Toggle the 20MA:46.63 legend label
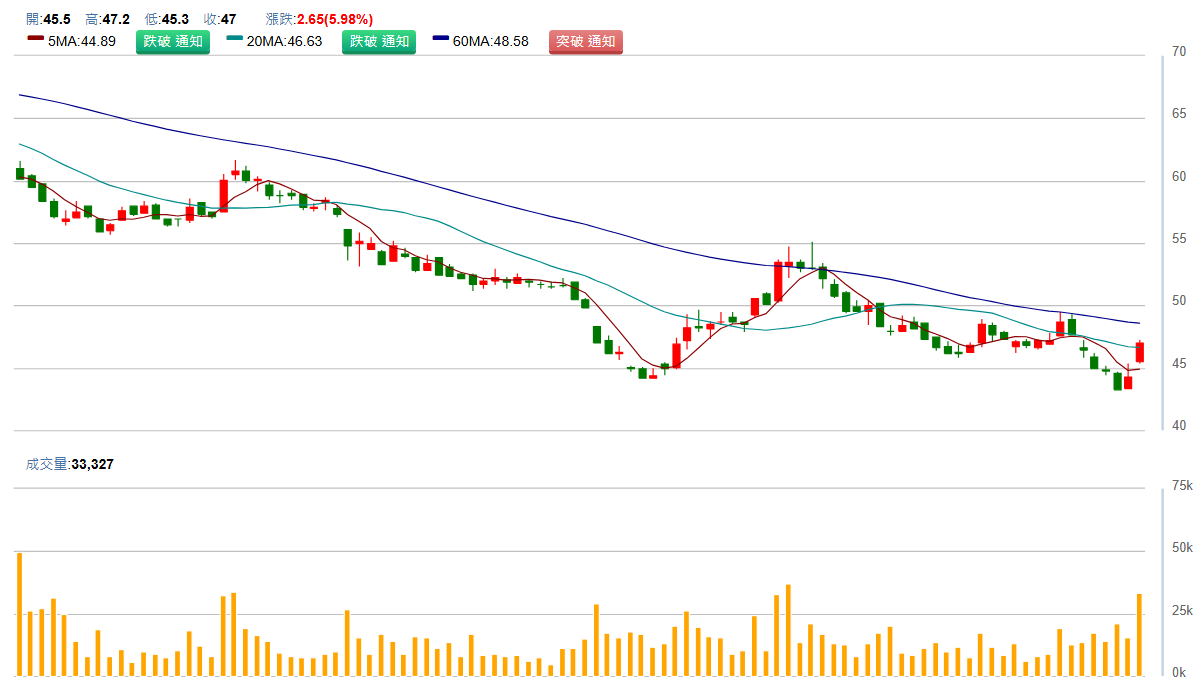This screenshot has width=1203, height=683. pyautogui.click(x=284, y=42)
